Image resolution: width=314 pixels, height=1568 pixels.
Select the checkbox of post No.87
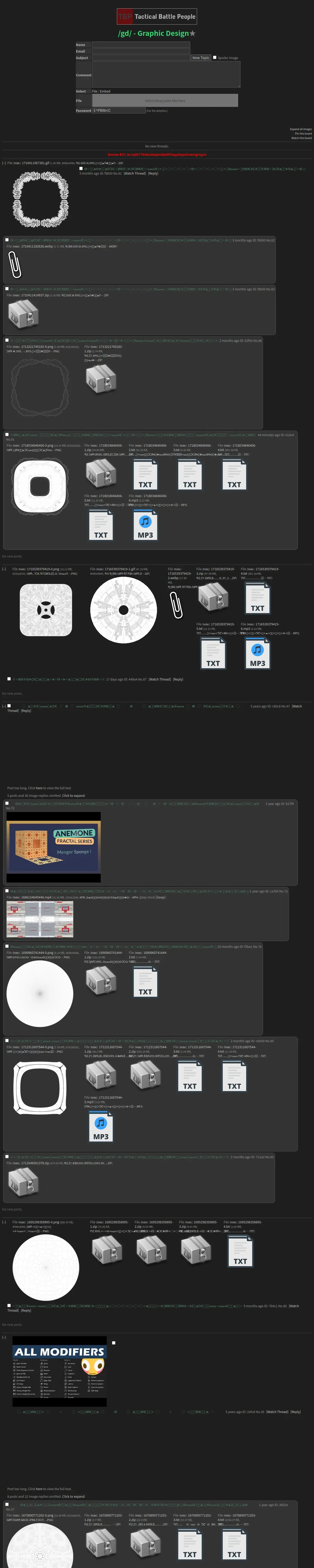[9, 679]
